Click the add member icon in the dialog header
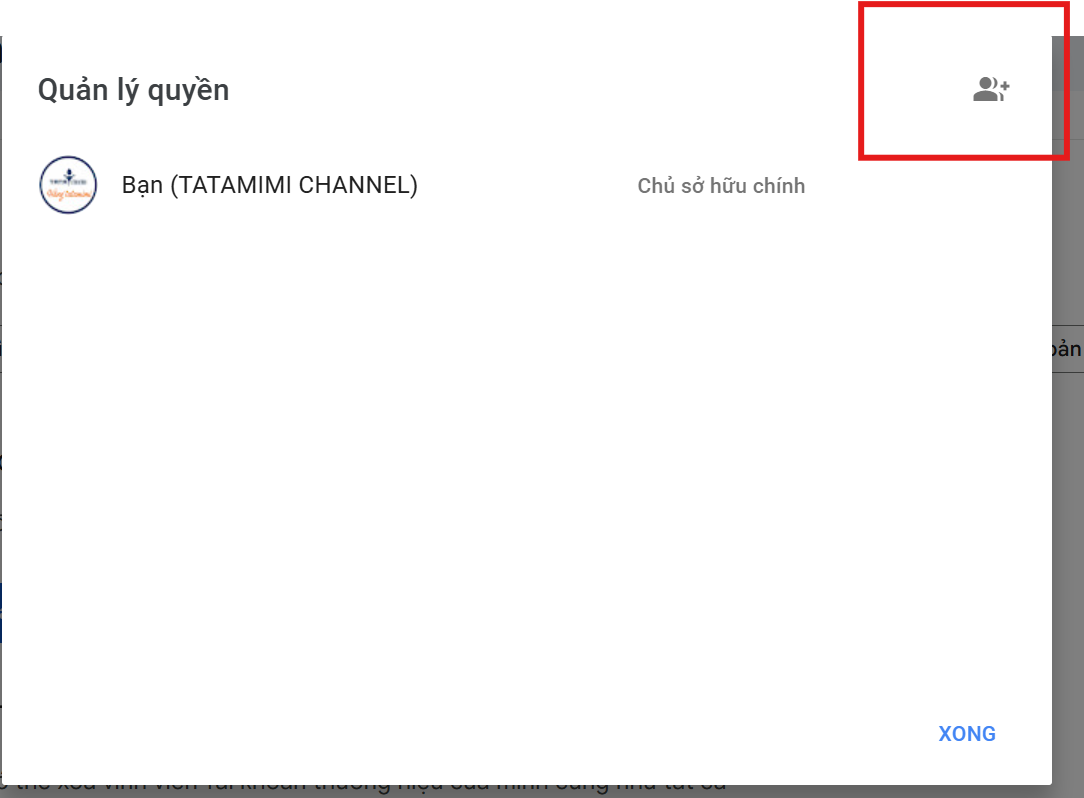1084x798 pixels. coord(991,89)
